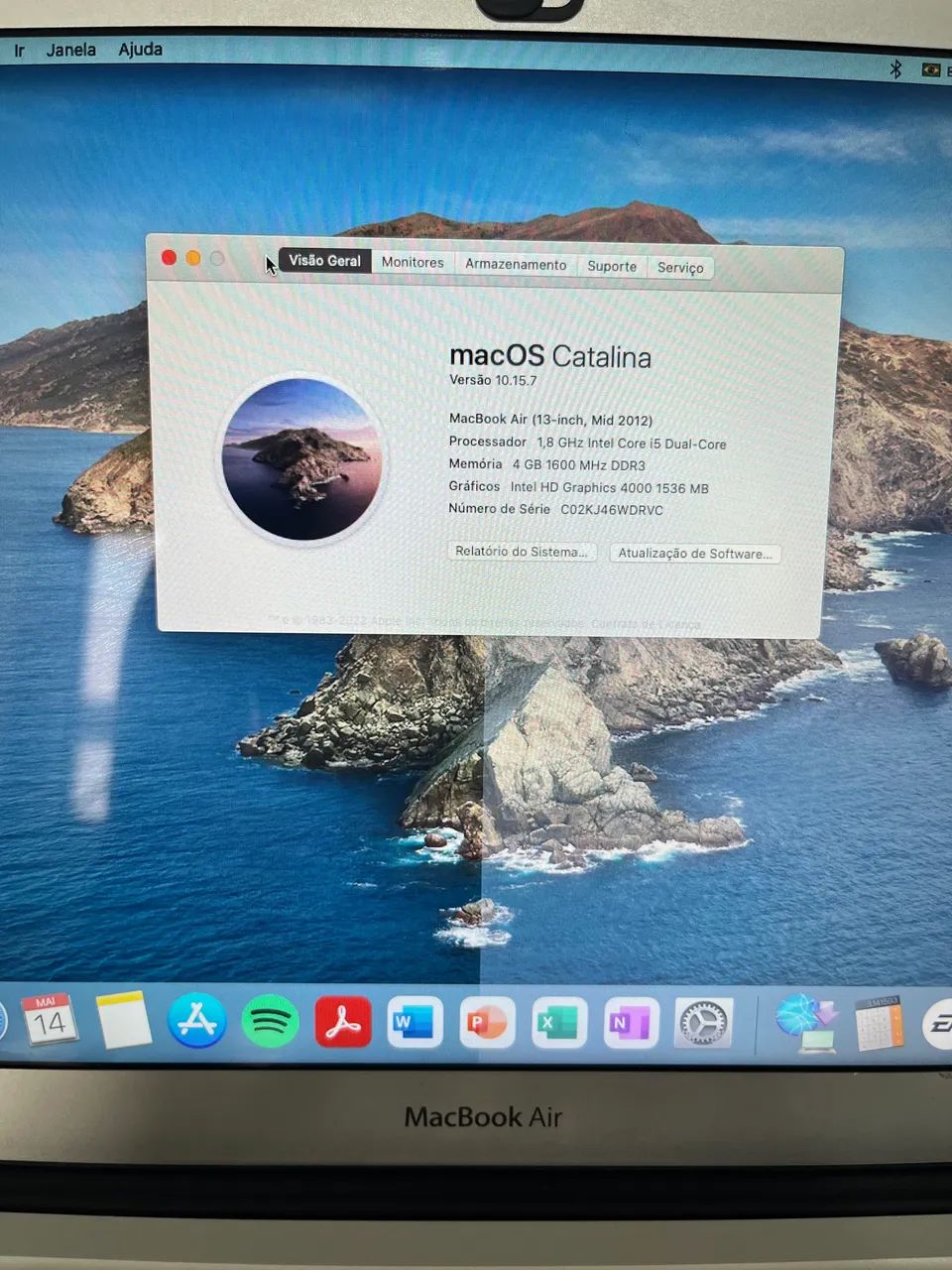Open the Calendar app in the Dock

pos(49,1018)
